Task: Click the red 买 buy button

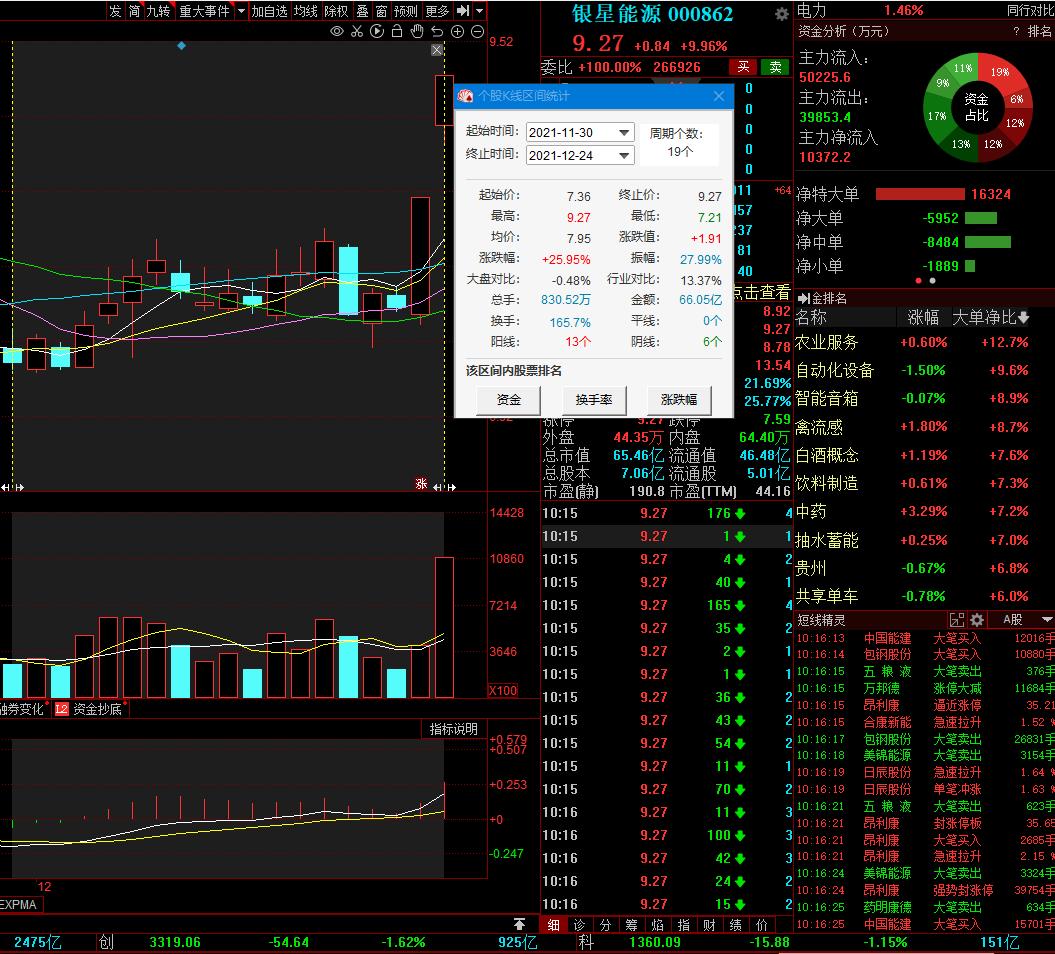Action: pyautogui.click(x=743, y=66)
